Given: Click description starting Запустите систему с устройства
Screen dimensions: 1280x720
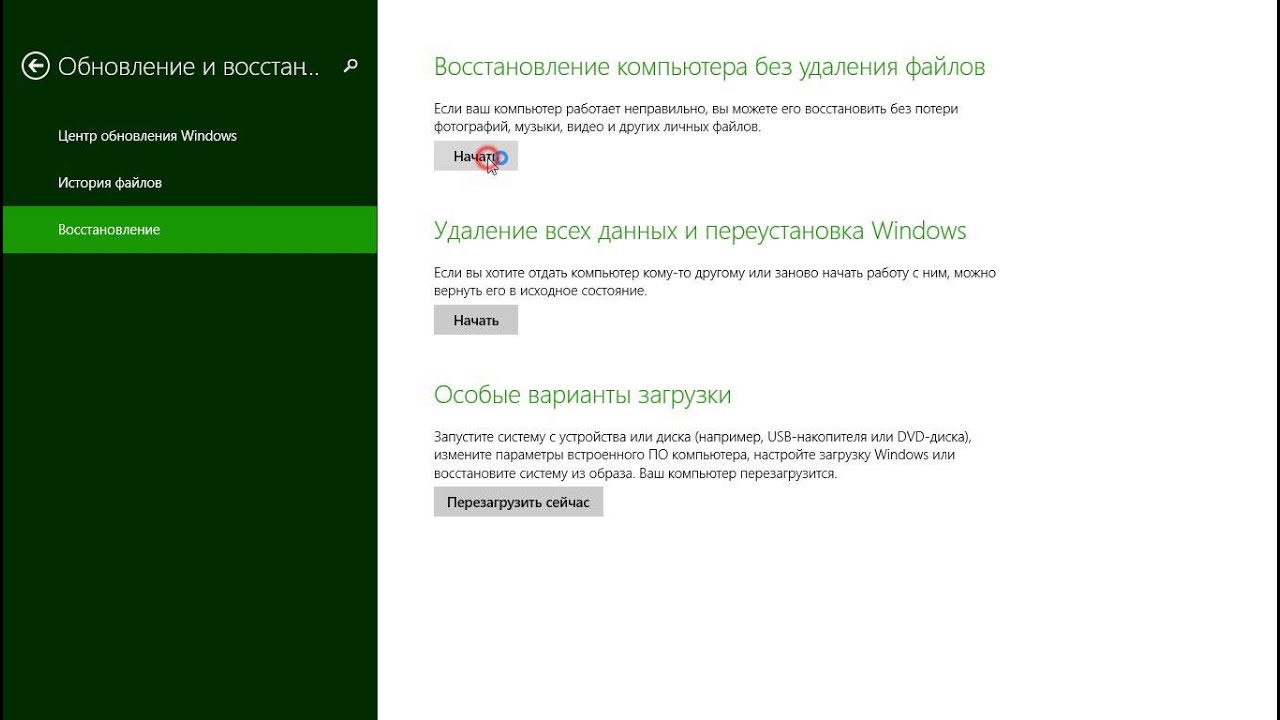Looking at the screenshot, I should point(703,455).
